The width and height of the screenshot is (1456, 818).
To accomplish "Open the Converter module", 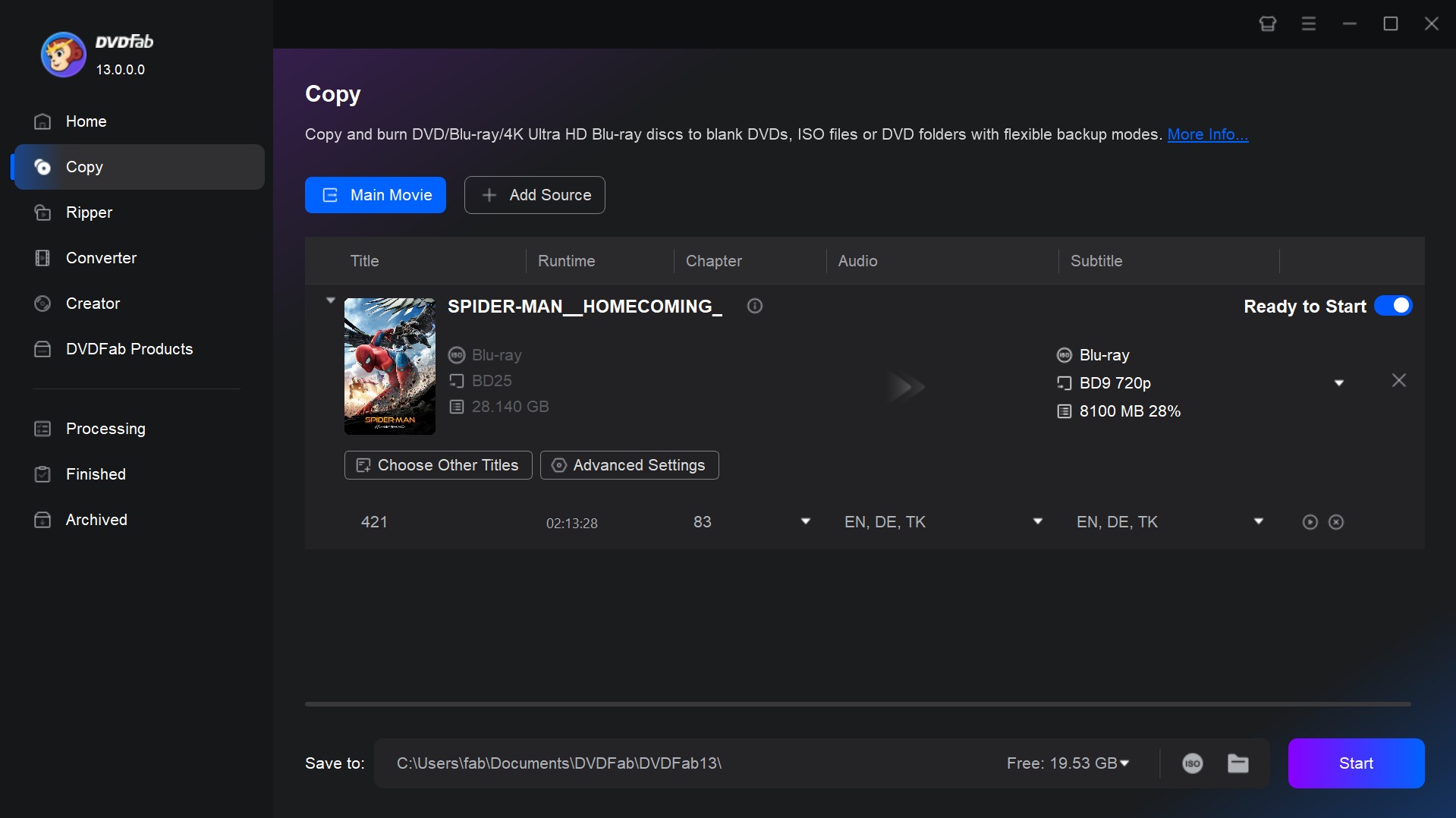I will pos(102,258).
